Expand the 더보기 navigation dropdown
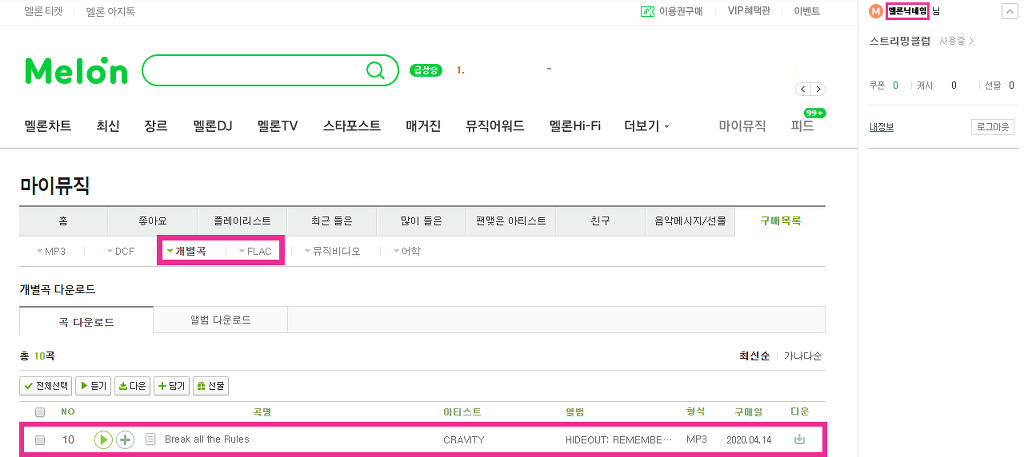This screenshot has width=1024, height=457. click(x=646, y=126)
